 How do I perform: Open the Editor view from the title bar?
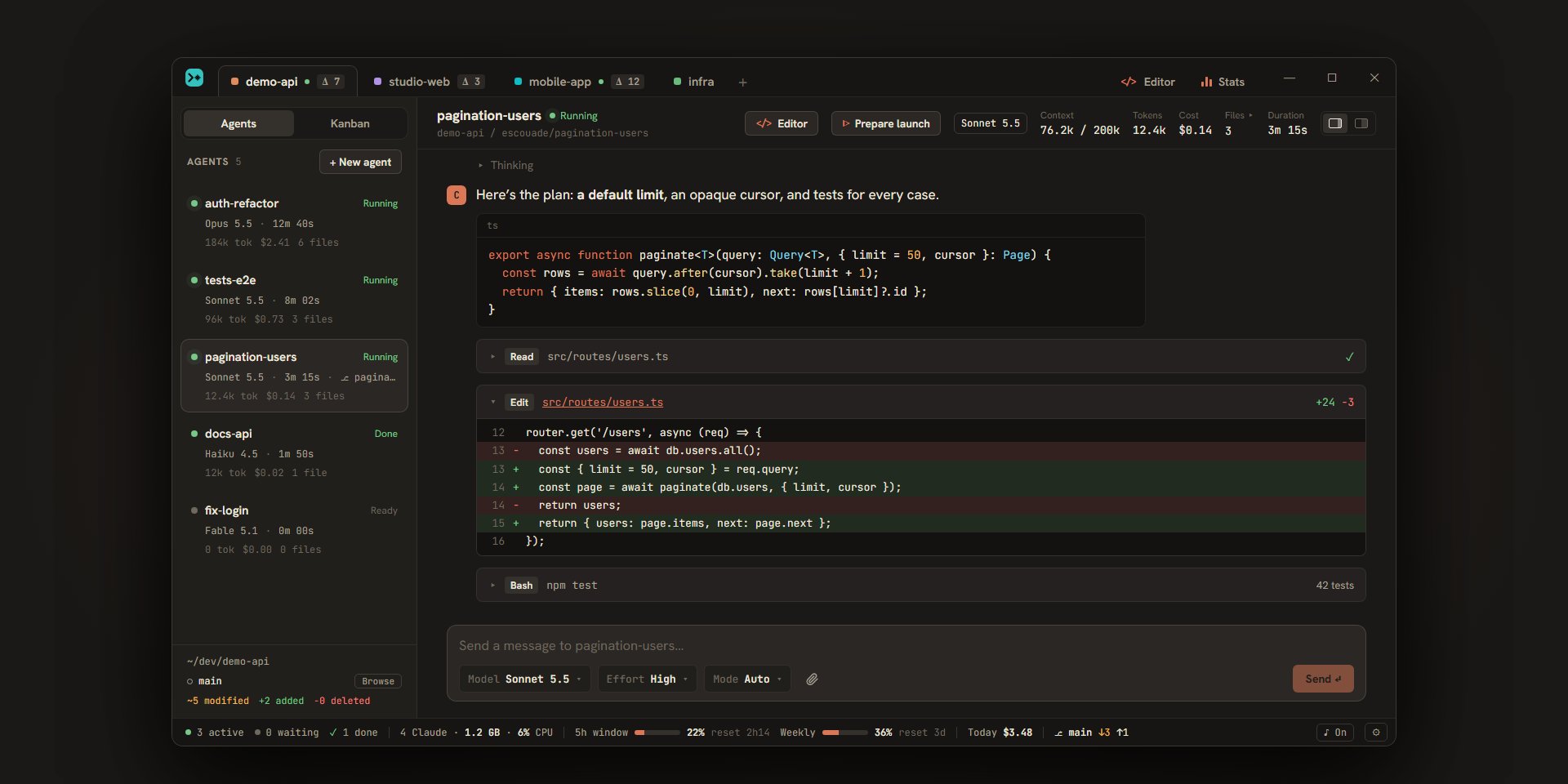click(1148, 82)
